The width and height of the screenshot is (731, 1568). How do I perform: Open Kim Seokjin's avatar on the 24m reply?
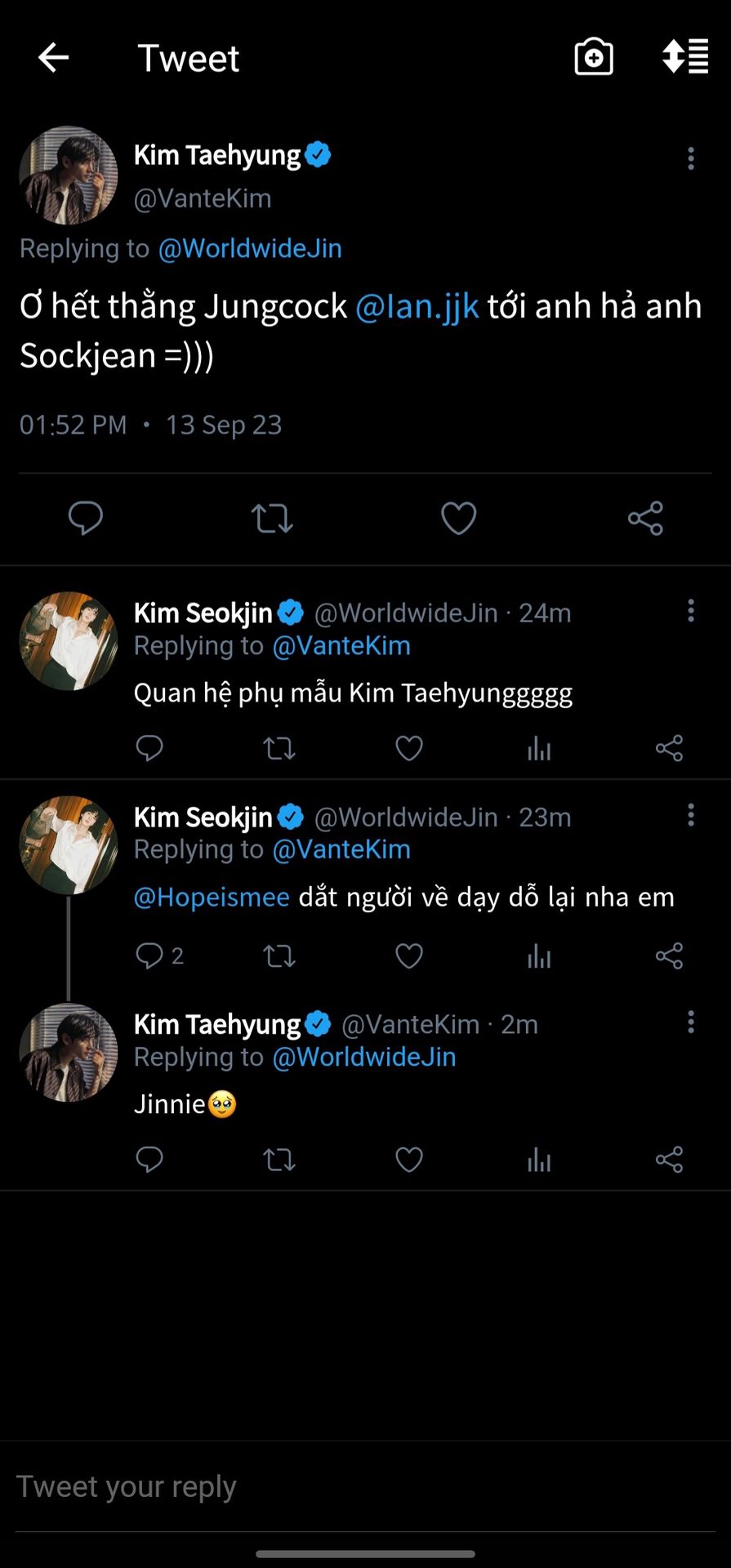[x=69, y=641]
